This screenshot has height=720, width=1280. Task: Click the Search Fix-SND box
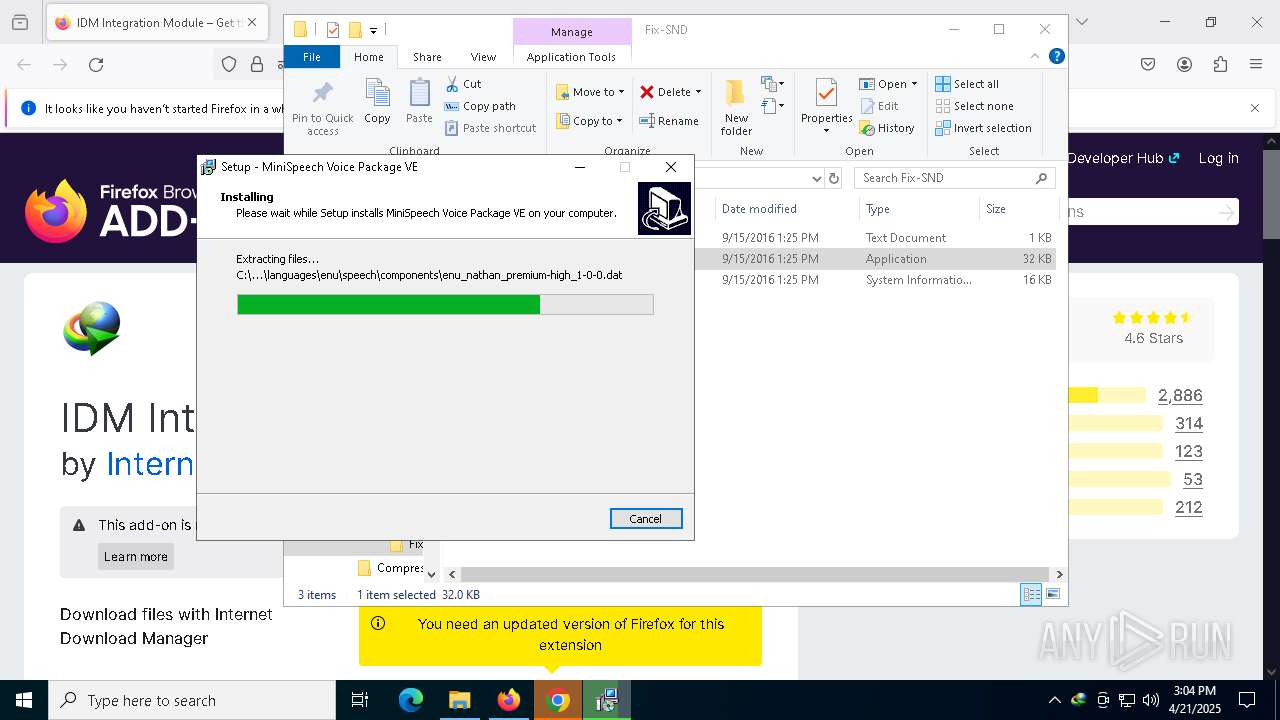click(x=955, y=178)
